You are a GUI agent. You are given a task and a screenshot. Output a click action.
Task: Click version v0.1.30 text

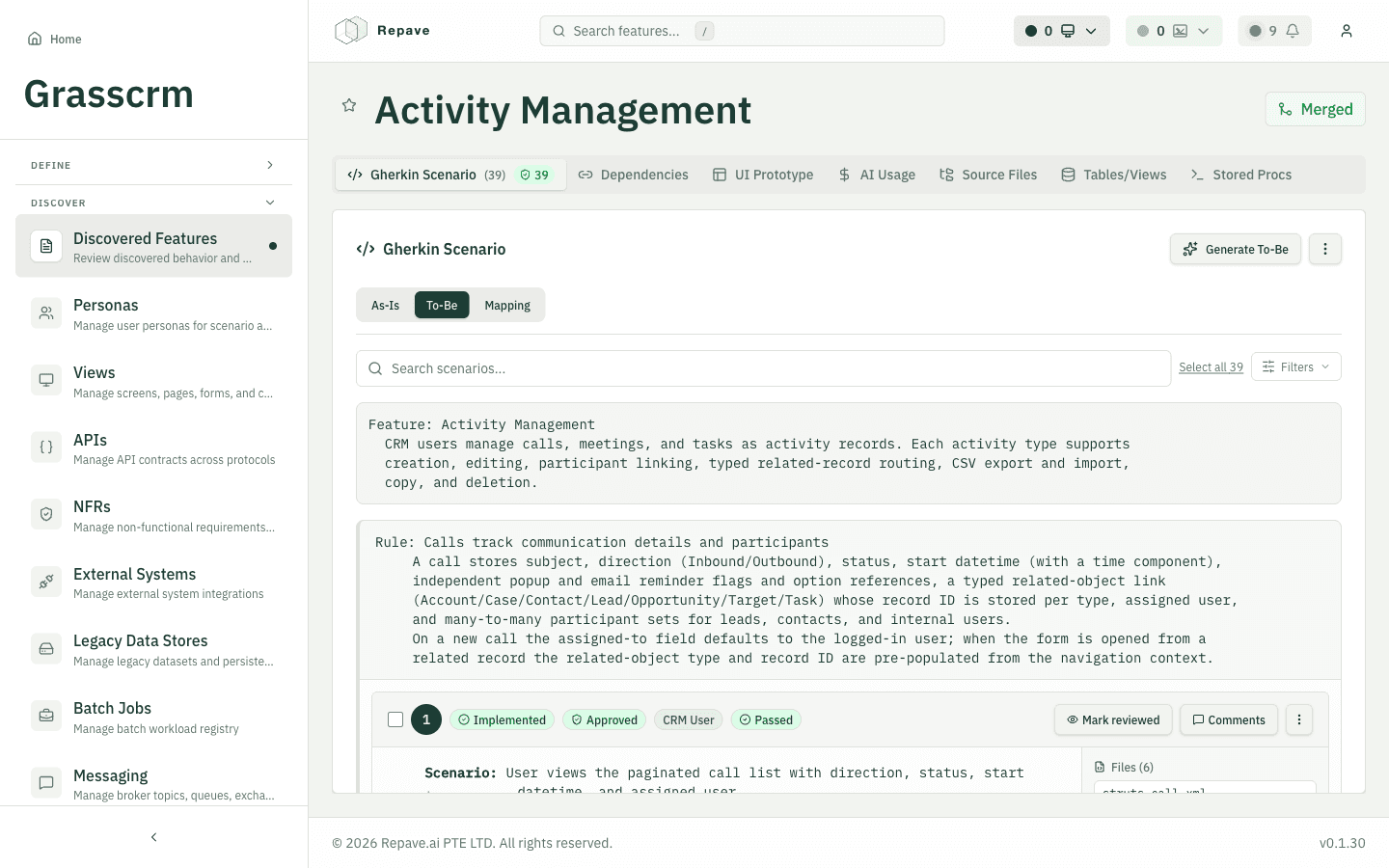click(1343, 843)
